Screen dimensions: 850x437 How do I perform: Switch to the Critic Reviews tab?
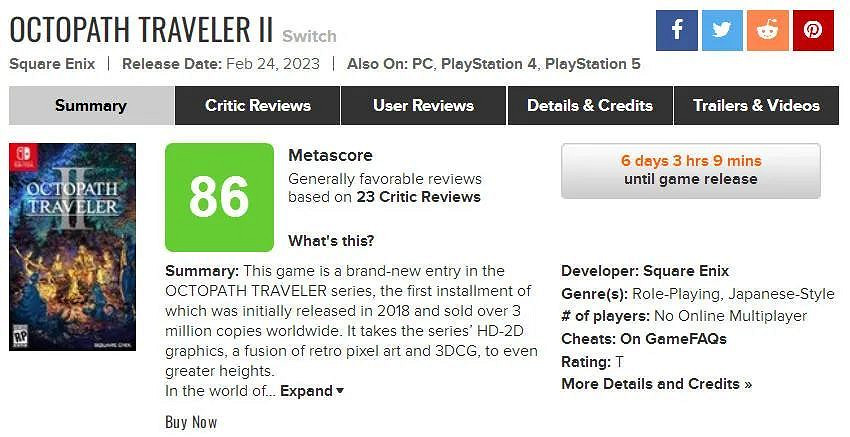258,105
